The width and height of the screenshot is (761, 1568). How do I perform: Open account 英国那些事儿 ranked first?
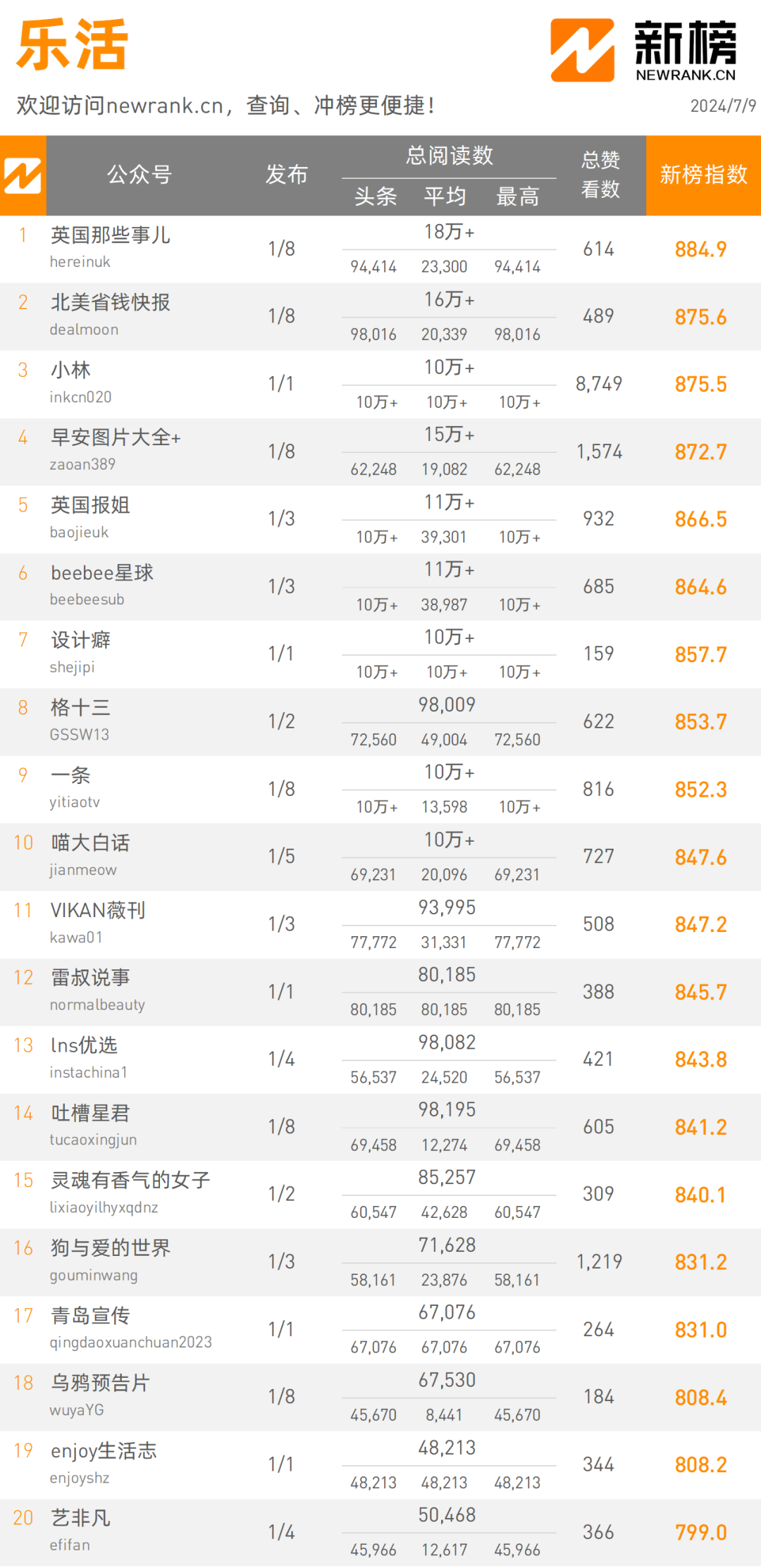(x=111, y=235)
